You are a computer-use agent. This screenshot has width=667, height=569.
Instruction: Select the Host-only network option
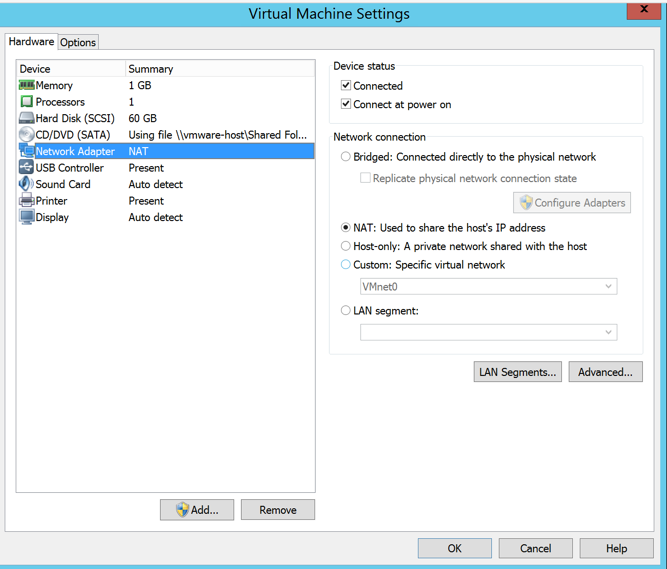(345, 246)
